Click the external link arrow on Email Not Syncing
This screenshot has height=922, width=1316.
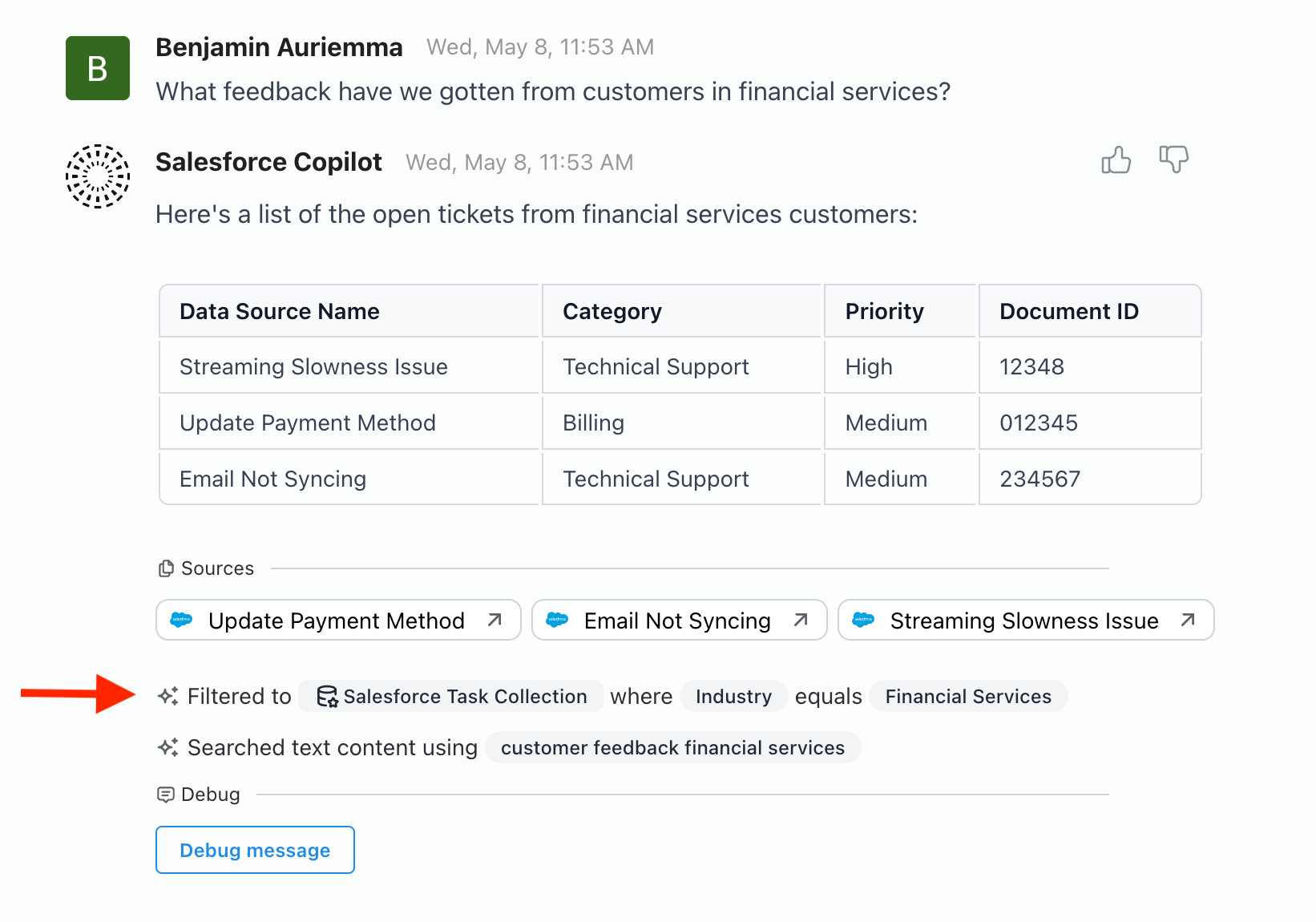click(800, 619)
